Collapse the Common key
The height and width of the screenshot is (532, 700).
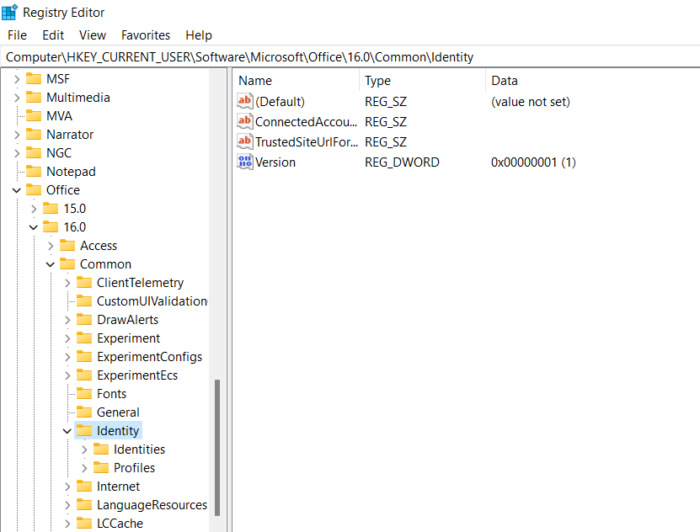coord(50,265)
